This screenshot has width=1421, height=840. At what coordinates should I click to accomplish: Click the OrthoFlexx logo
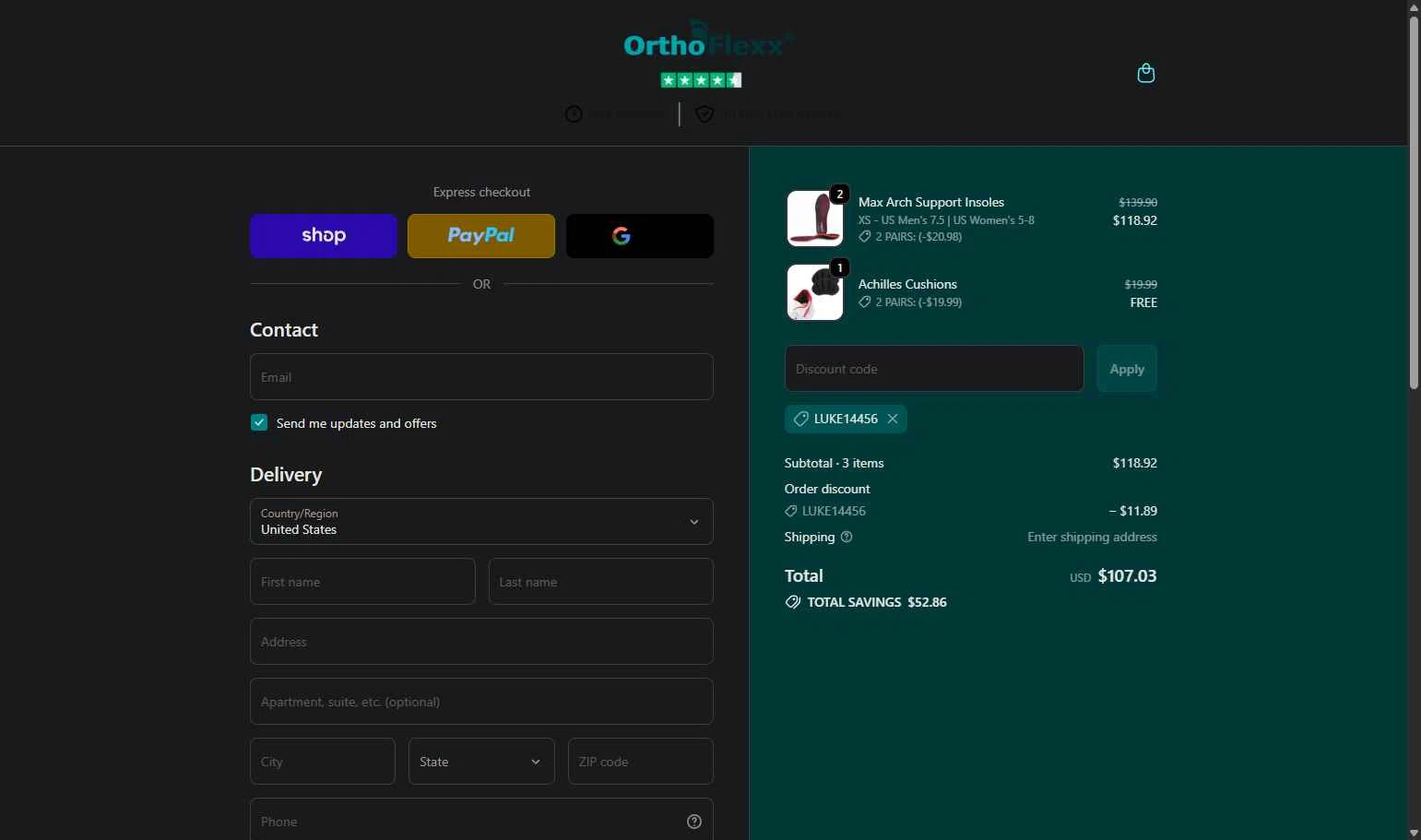pyautogui.click(x=708, y=41)
